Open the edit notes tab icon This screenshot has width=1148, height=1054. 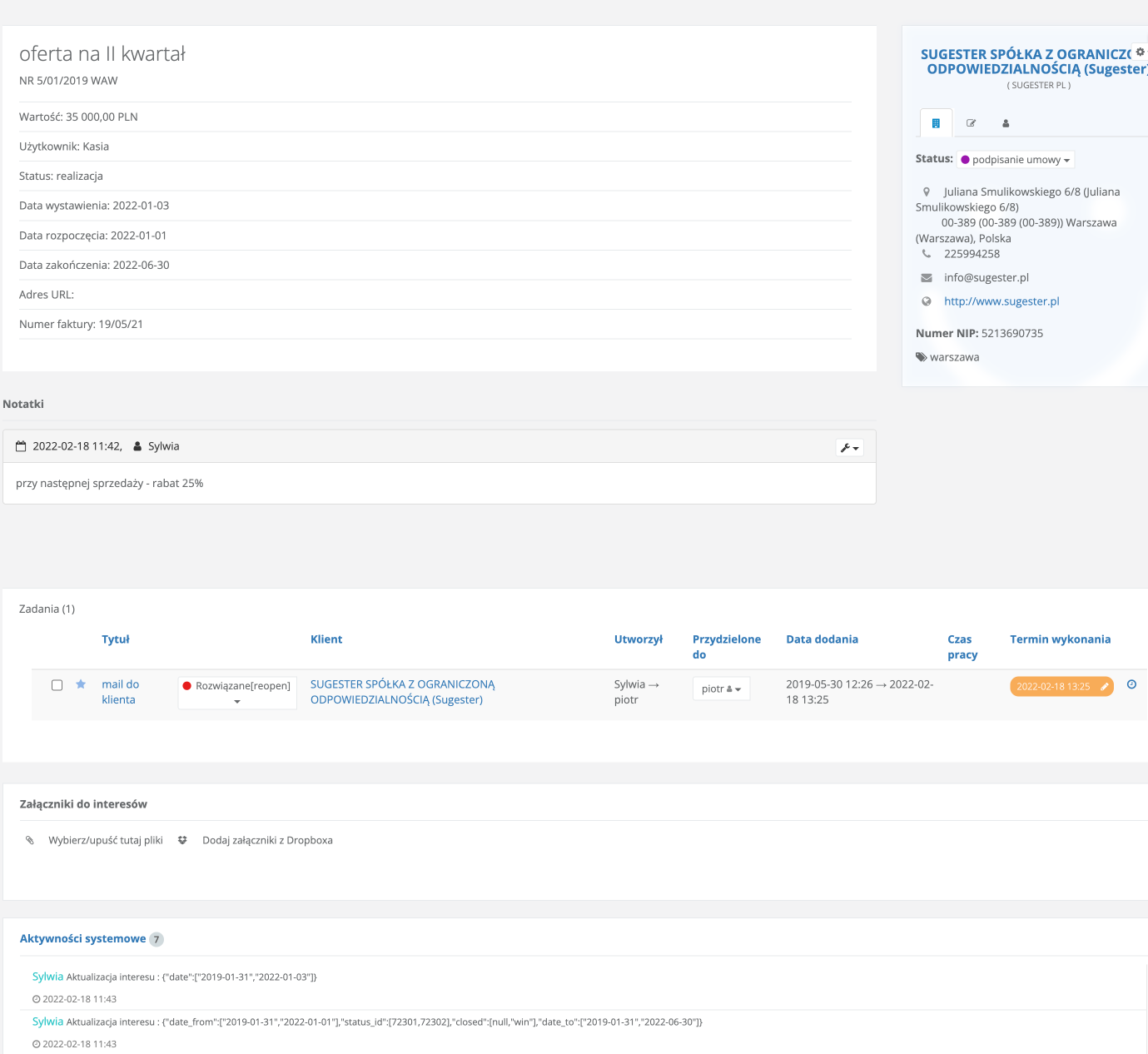coord(971,123)
